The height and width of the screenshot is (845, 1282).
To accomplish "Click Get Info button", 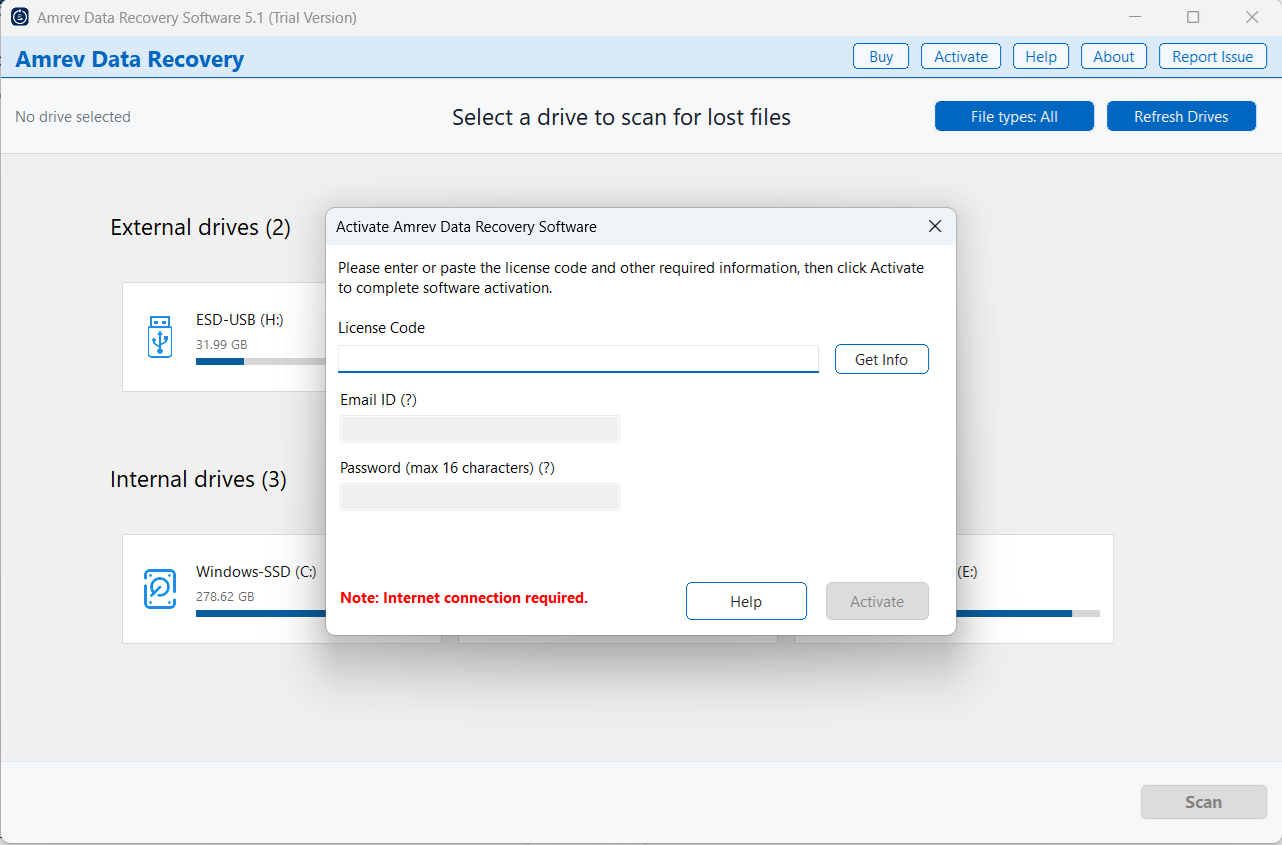I will pyautogui.click(x=882, y=359).
